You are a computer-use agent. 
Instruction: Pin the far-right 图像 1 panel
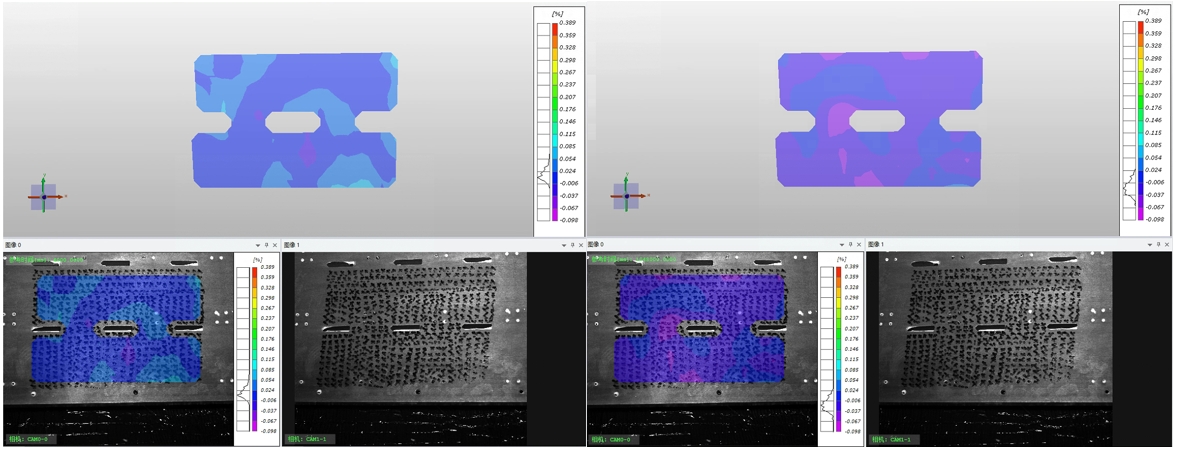(x=1156, y=245)
